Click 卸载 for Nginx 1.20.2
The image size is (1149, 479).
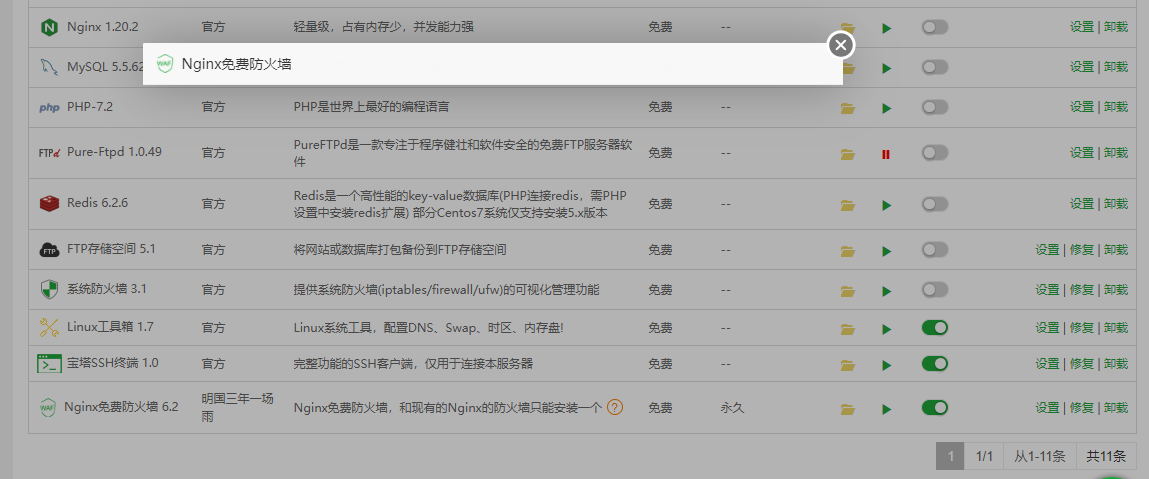click(x=1115, y=27)
